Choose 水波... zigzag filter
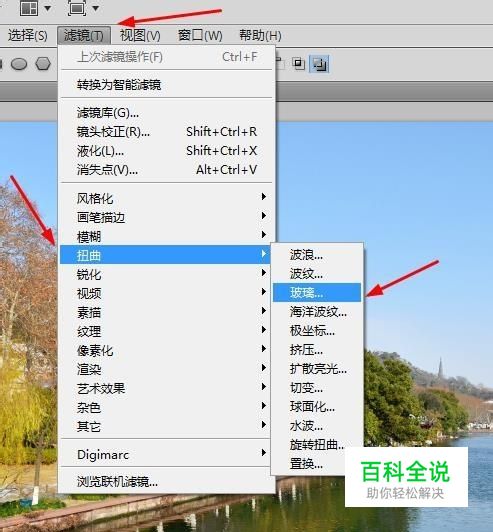This screenshot has width=493, height=532. 317,425
